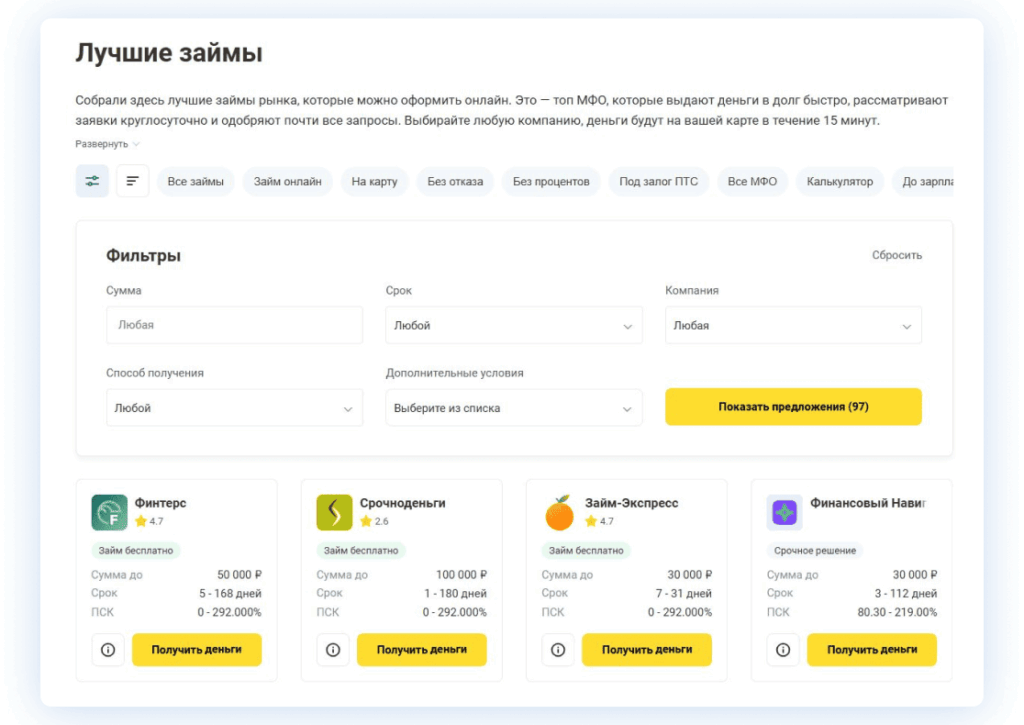Click the Займ-Экспресс rating star

[591, 521]
